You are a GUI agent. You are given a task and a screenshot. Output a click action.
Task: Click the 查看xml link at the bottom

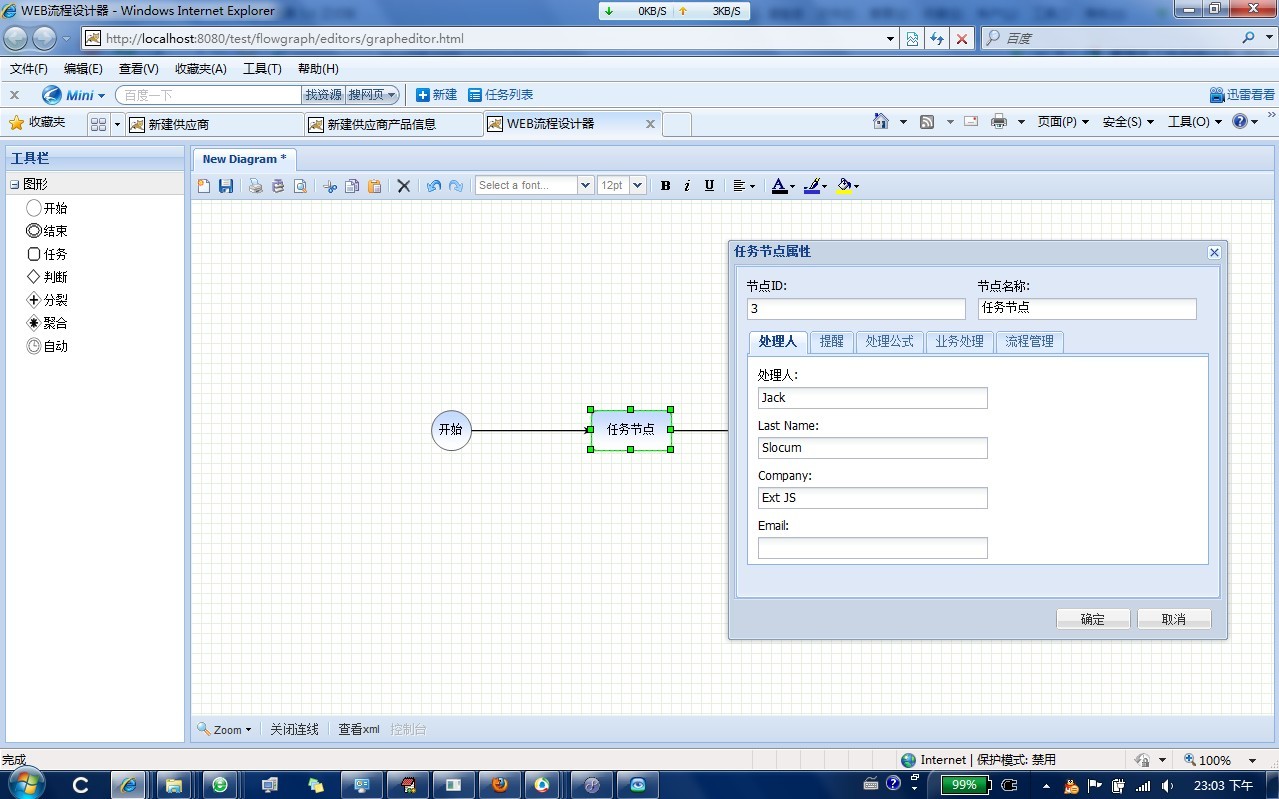pyautogui.click(x=357, y=728)
